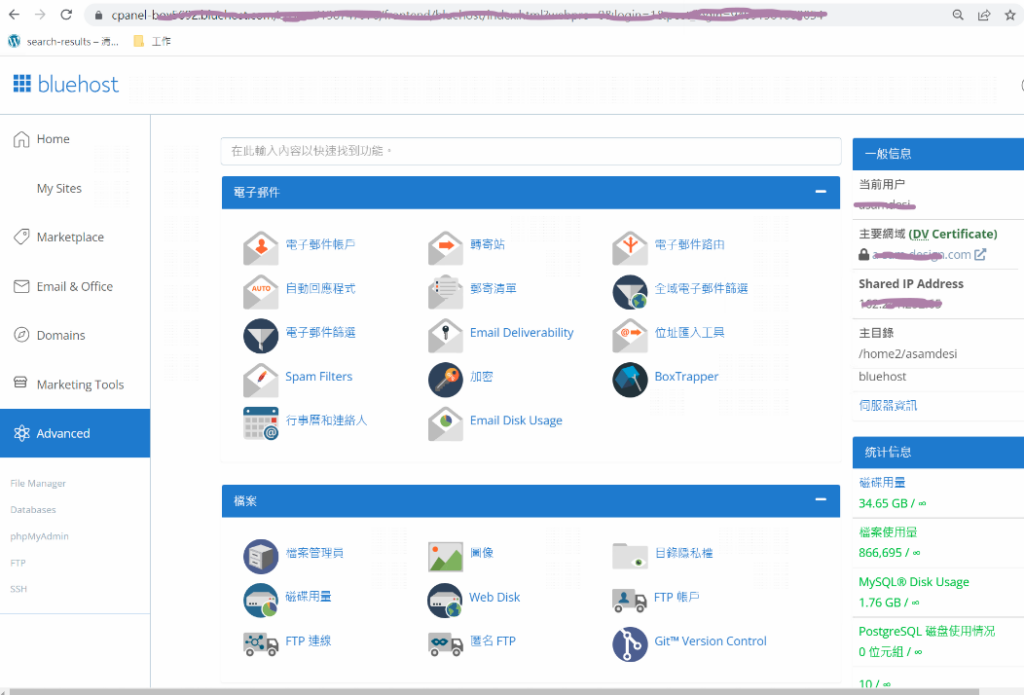
Task: Click the 轉寄站 forwarders icon
Action: pyautogui.click(x=445, y=246)
